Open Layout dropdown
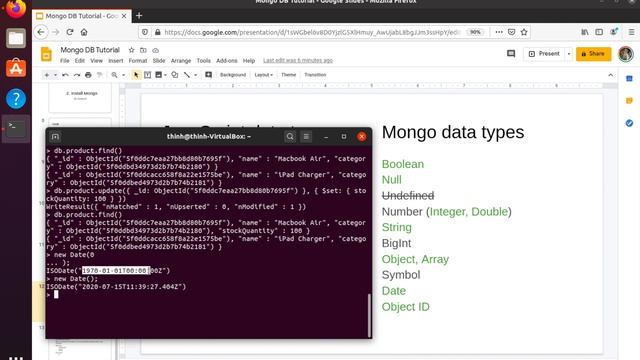 (x=263, y=75)
